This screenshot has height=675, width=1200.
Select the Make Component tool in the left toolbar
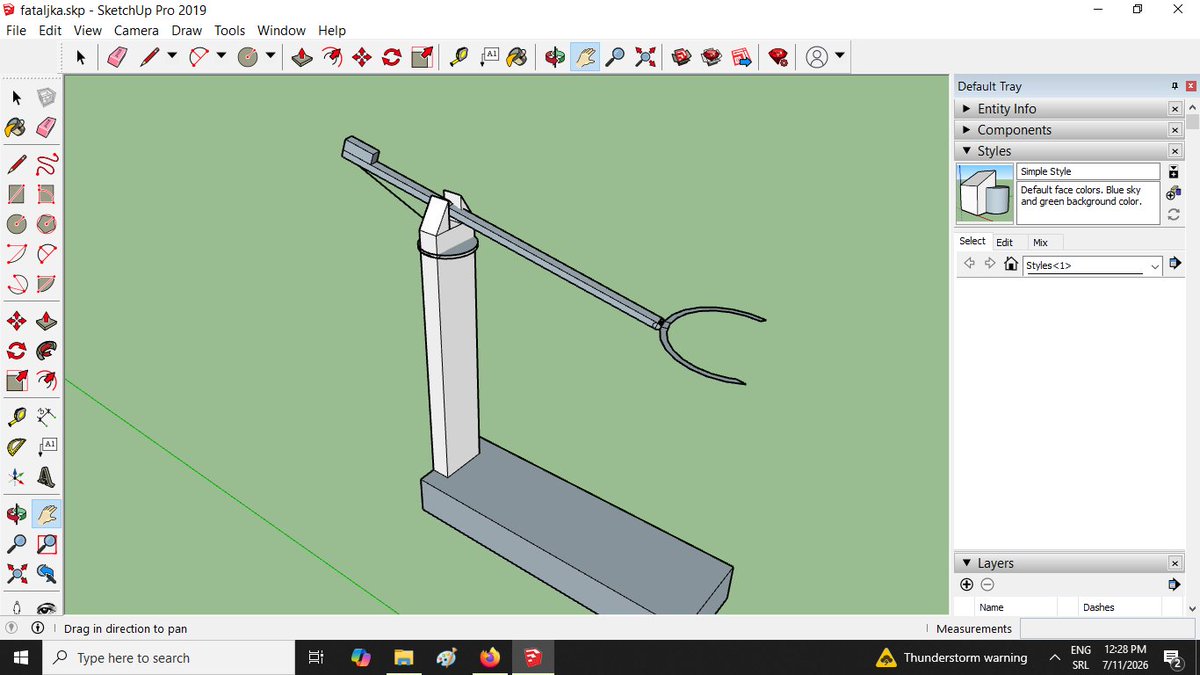pyautogui.click(x=46, y=97)
